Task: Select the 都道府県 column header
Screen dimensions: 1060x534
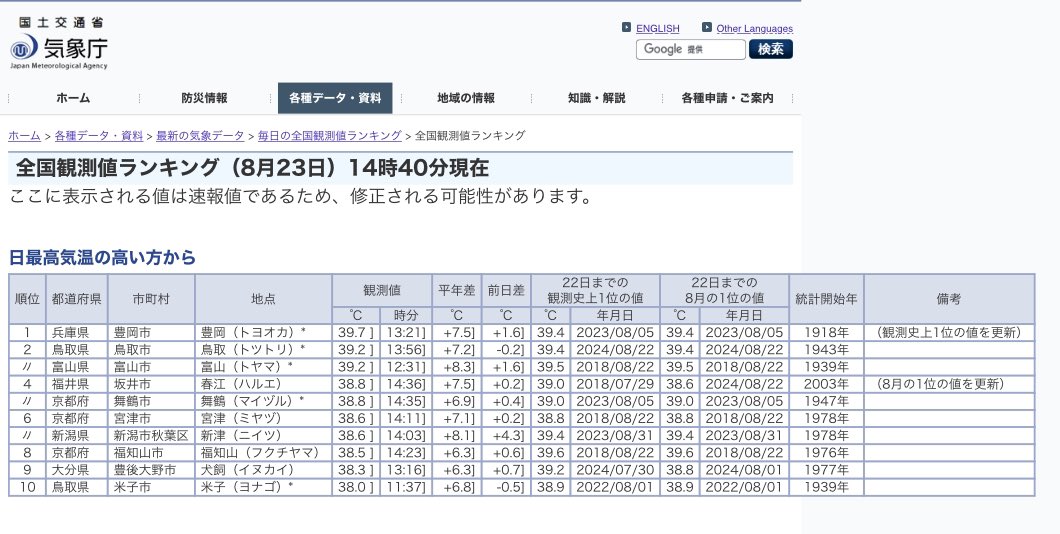Action: pyautogui.click(x=76, y=299)
